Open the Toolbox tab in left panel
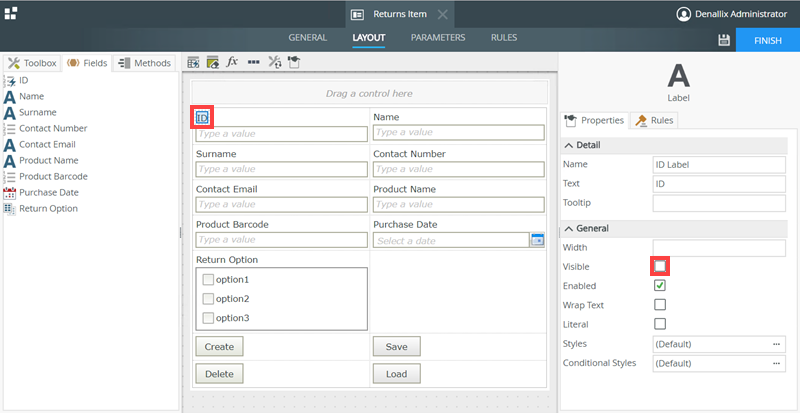This screenshot has width=800, height=413. pyautogui.click(x=32, y=63)
